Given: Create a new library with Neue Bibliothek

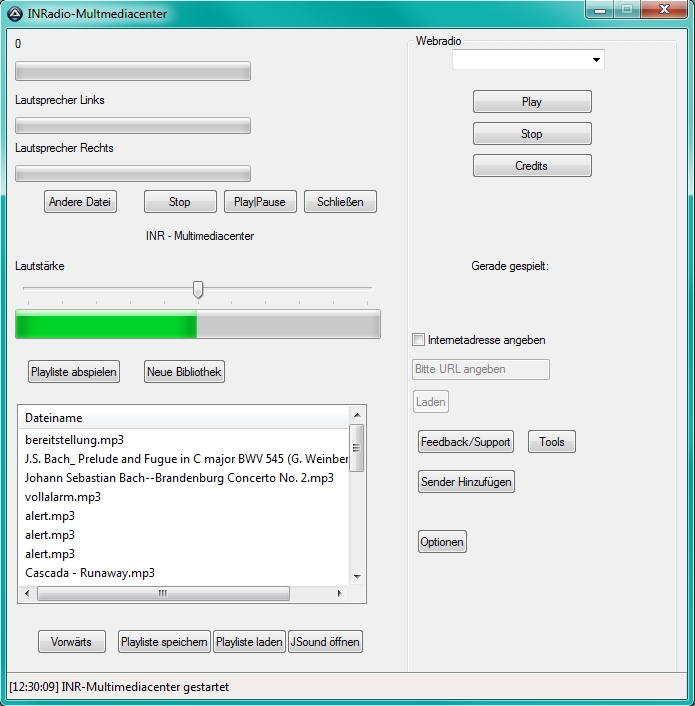Looking at the screenshot, I should 185,372.
